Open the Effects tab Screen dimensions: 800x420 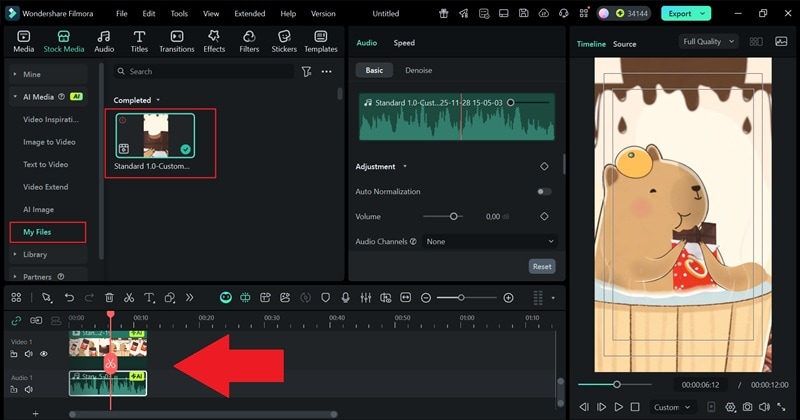click(x=214, y=41)
